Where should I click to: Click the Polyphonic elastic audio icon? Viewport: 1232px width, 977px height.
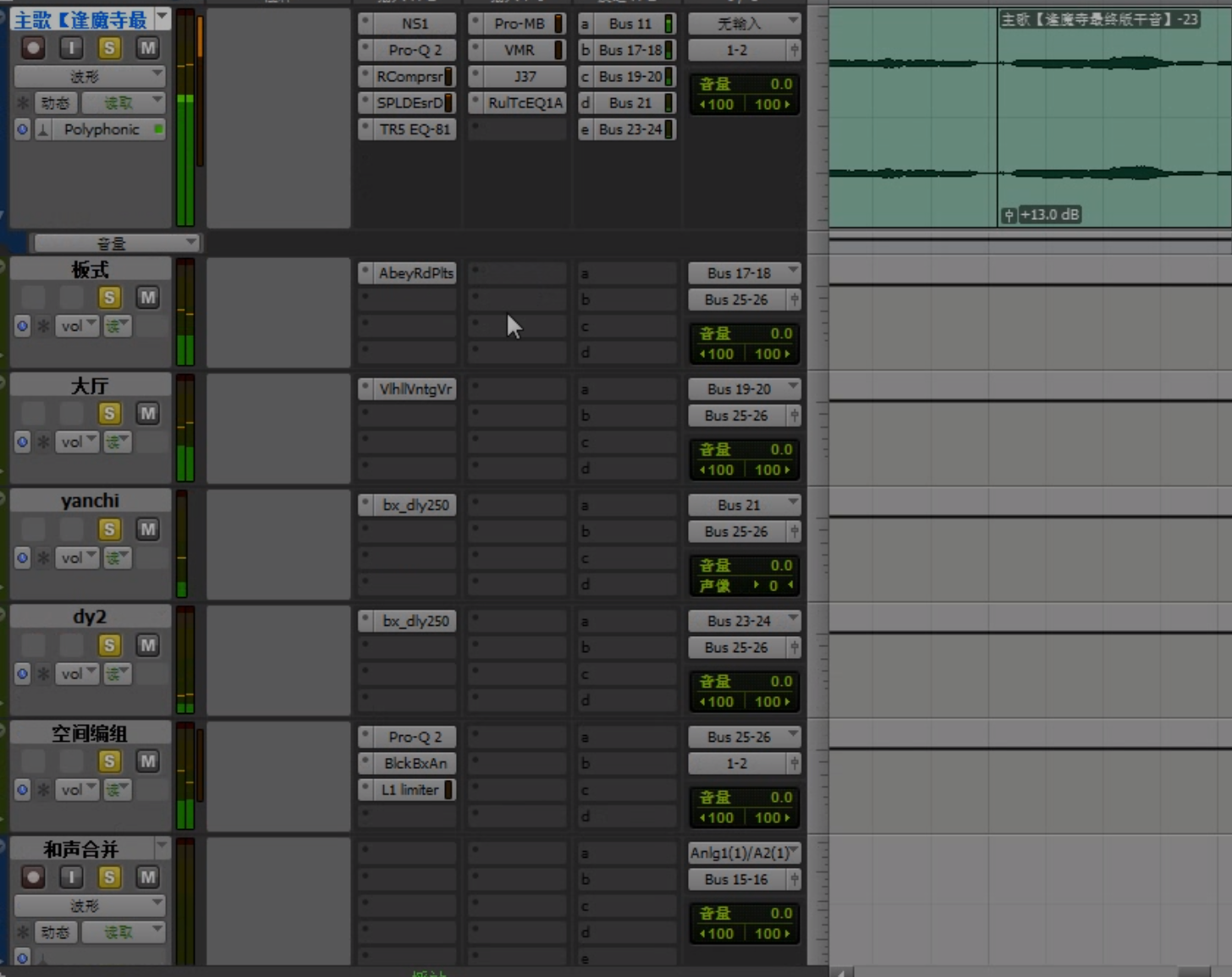[43, 129]
